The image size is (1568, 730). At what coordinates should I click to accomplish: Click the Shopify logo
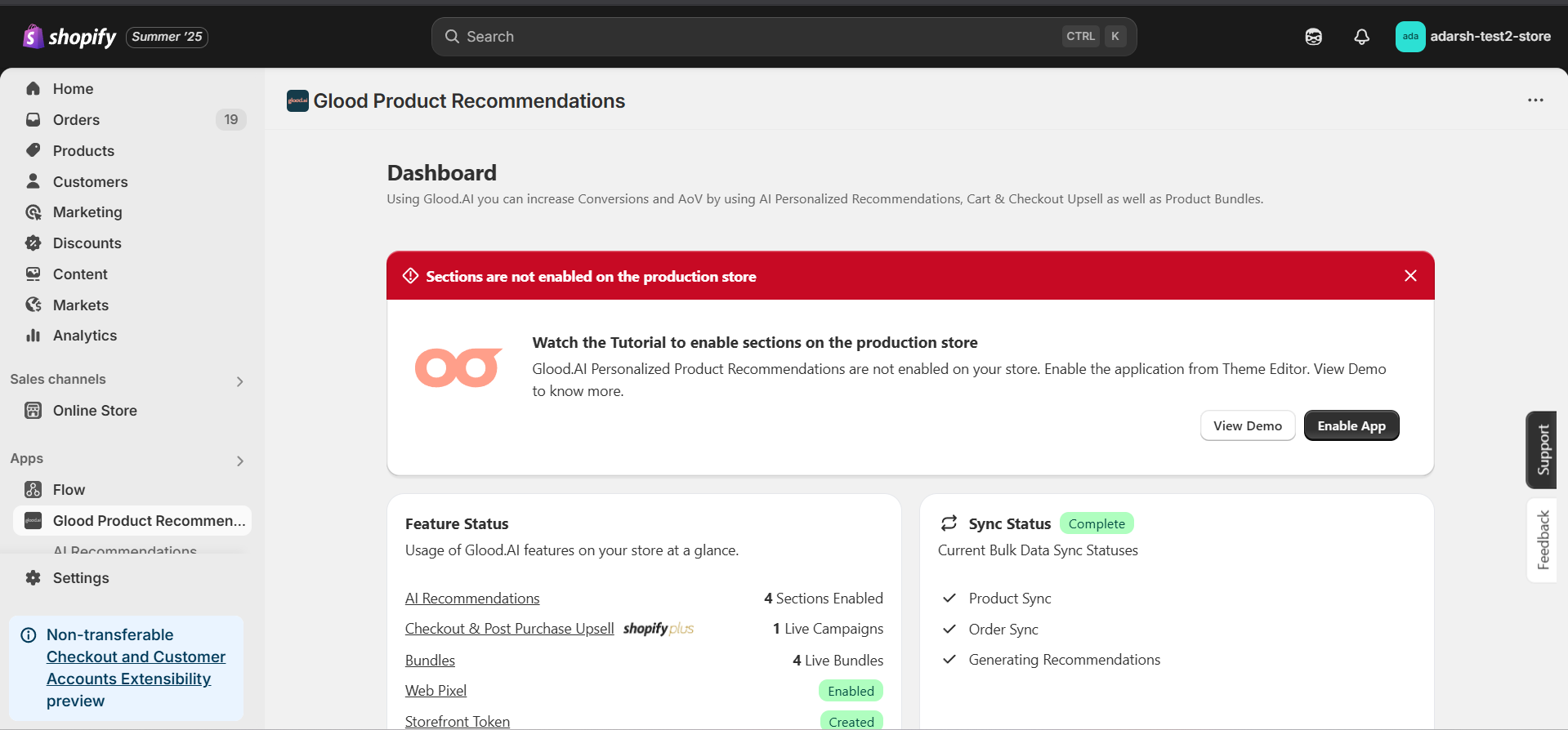[69, 37]
